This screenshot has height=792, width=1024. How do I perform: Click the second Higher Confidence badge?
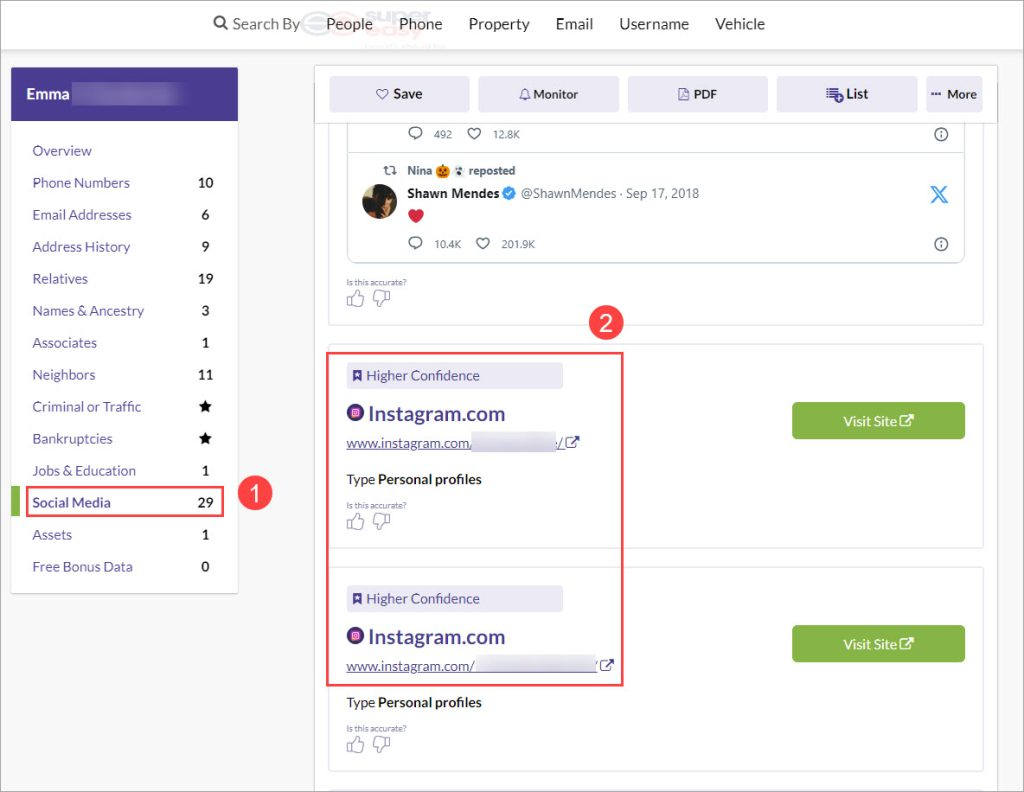coord(455,599)
